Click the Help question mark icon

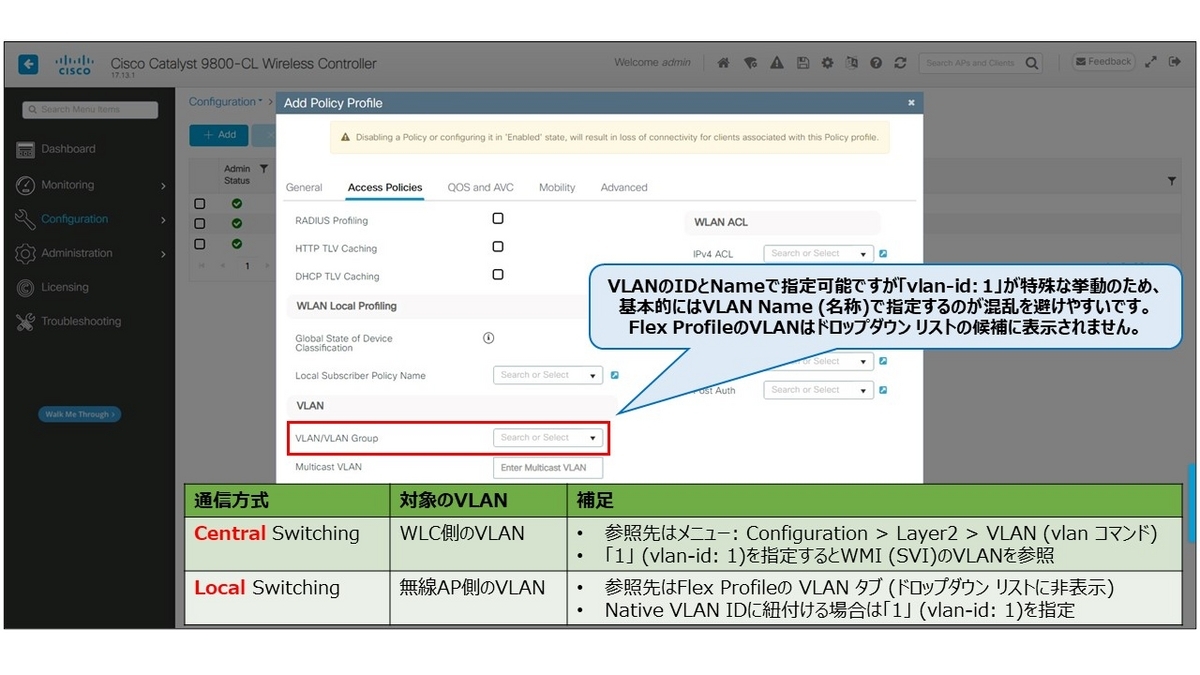tap(875, 62)
